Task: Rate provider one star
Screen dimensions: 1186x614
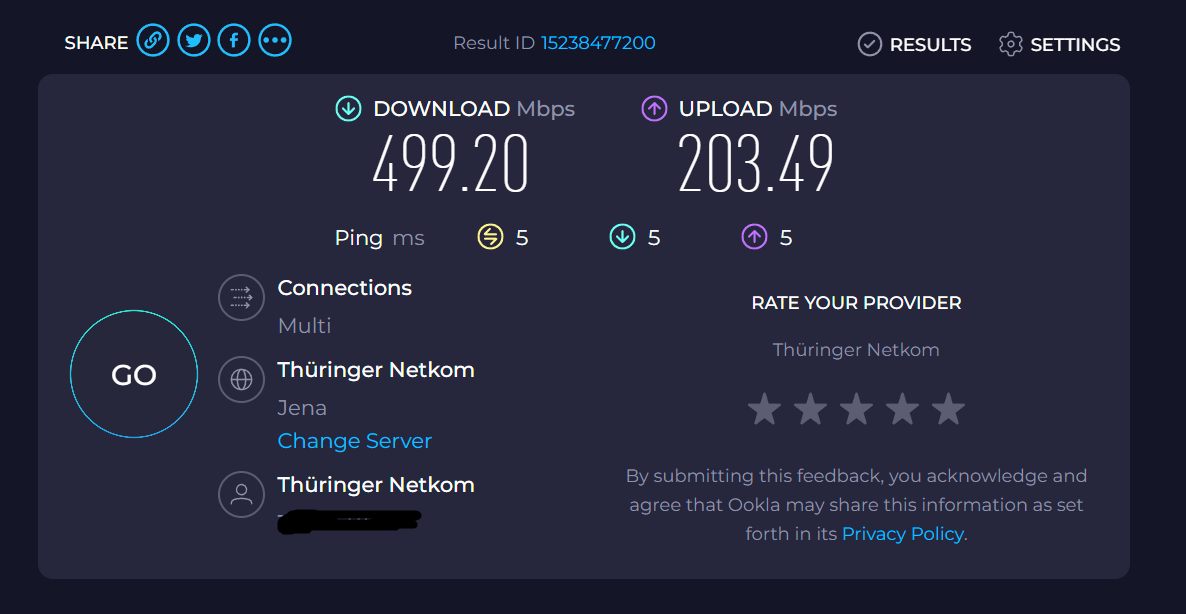Action: [764, 409]
